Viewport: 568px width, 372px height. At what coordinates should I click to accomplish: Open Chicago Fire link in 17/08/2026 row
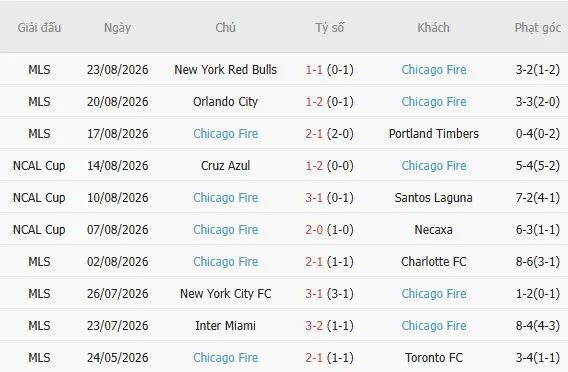225,134
